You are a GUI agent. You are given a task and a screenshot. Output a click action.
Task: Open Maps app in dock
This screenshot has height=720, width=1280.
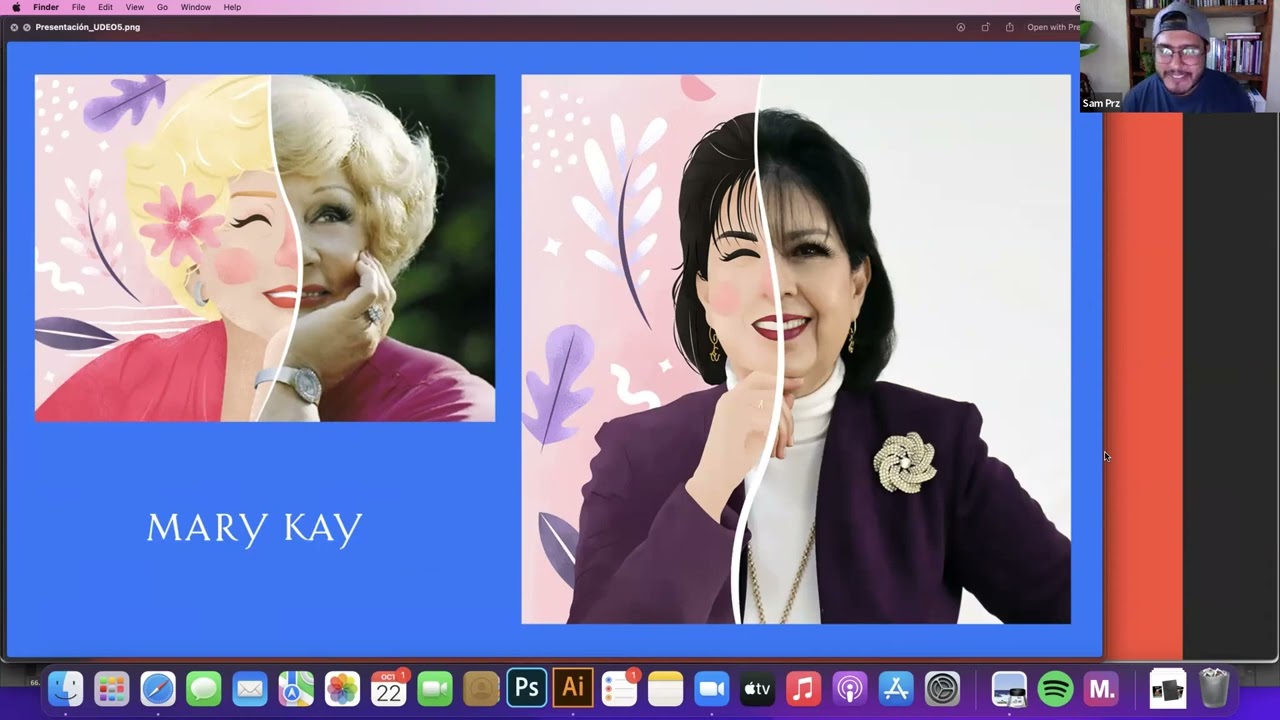(296, 688)
